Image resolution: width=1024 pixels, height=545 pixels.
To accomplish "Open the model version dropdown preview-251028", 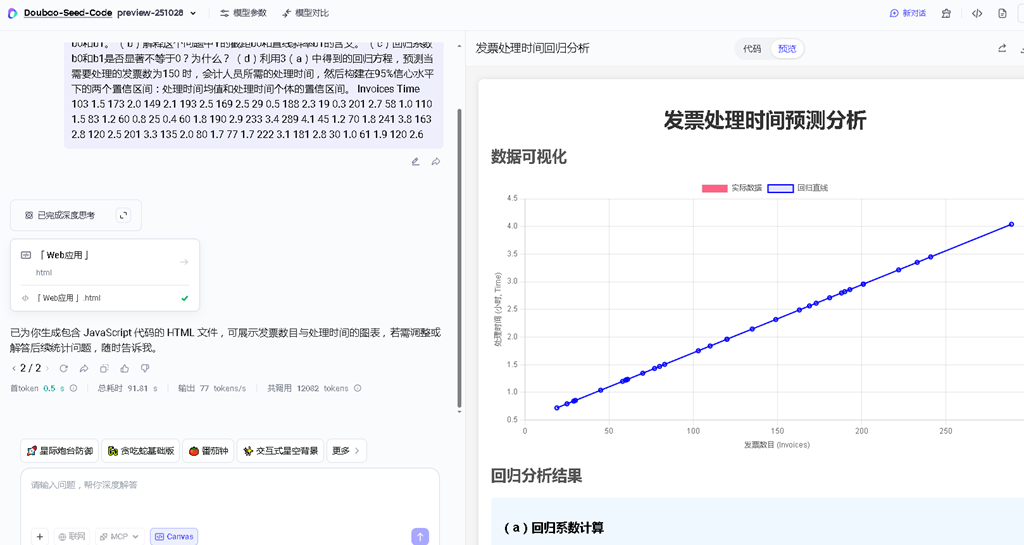I will click(x=157, y=13).
